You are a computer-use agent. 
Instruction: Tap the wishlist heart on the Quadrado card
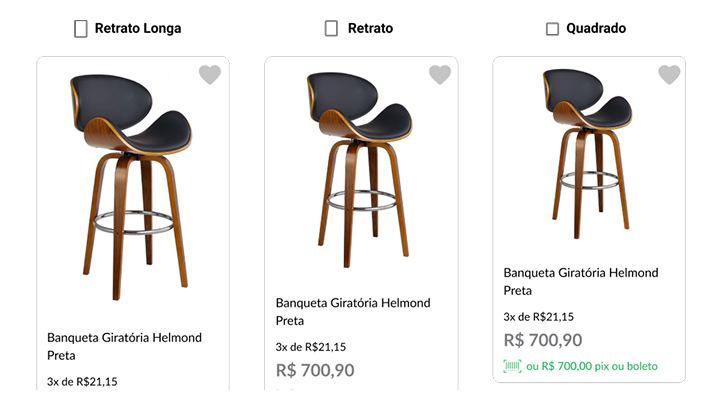click(669, 75)
